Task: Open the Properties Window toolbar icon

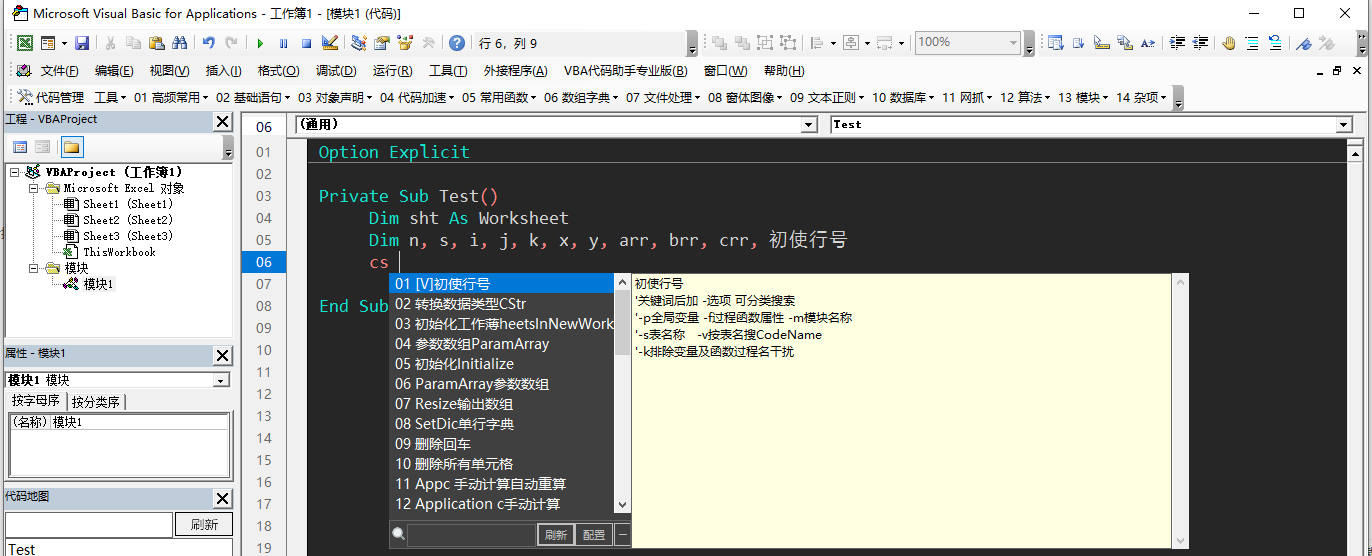Action: pyautogui.click(x=381, y=43)
